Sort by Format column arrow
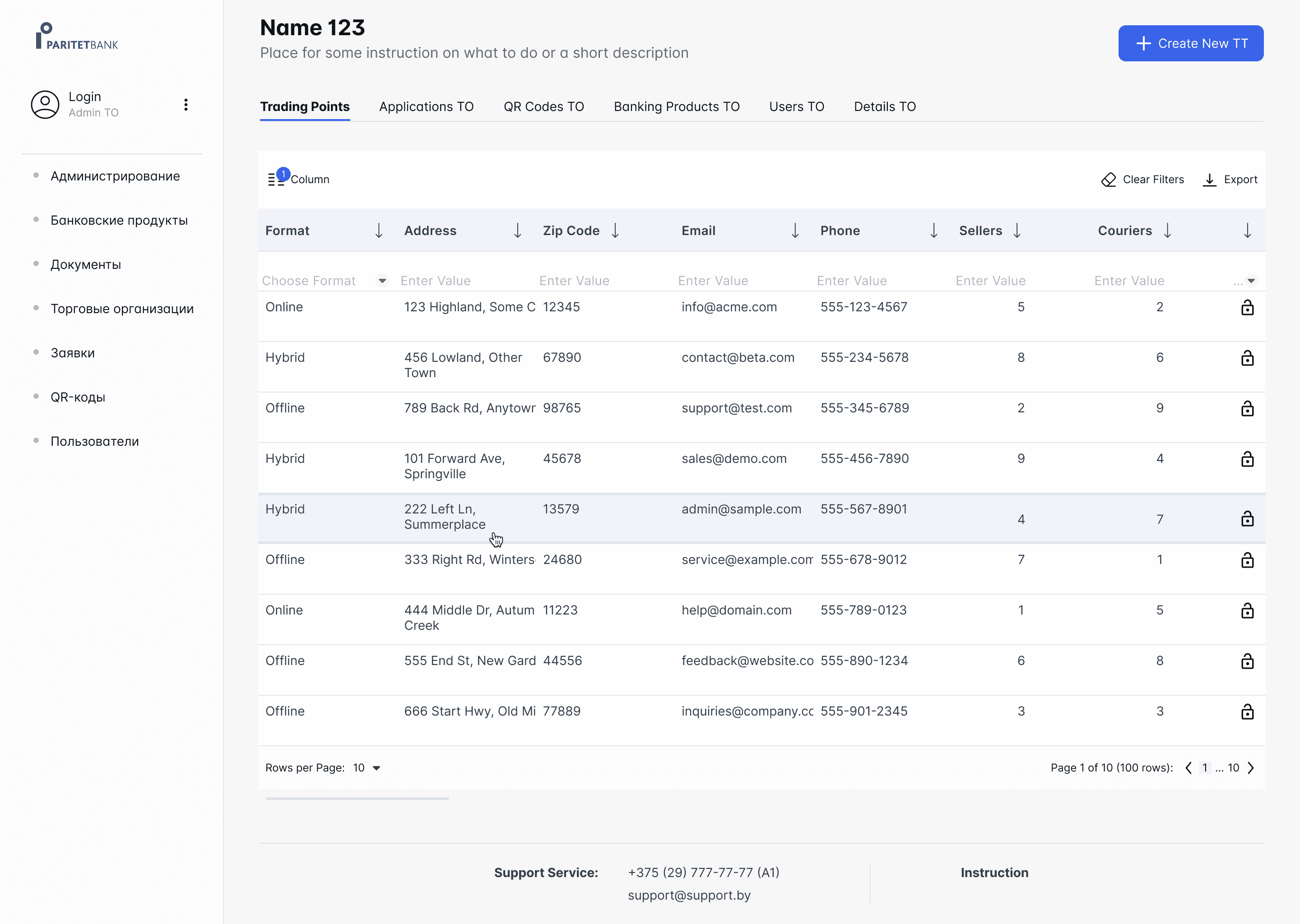This screenshot has width=1300, height=924. coord(379,231)
